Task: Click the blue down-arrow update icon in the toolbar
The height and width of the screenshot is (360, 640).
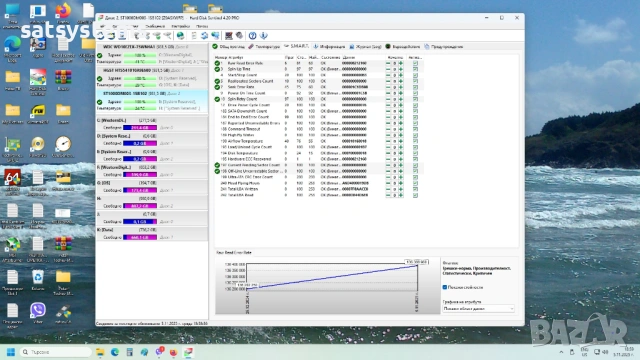Action: (264, 36)
